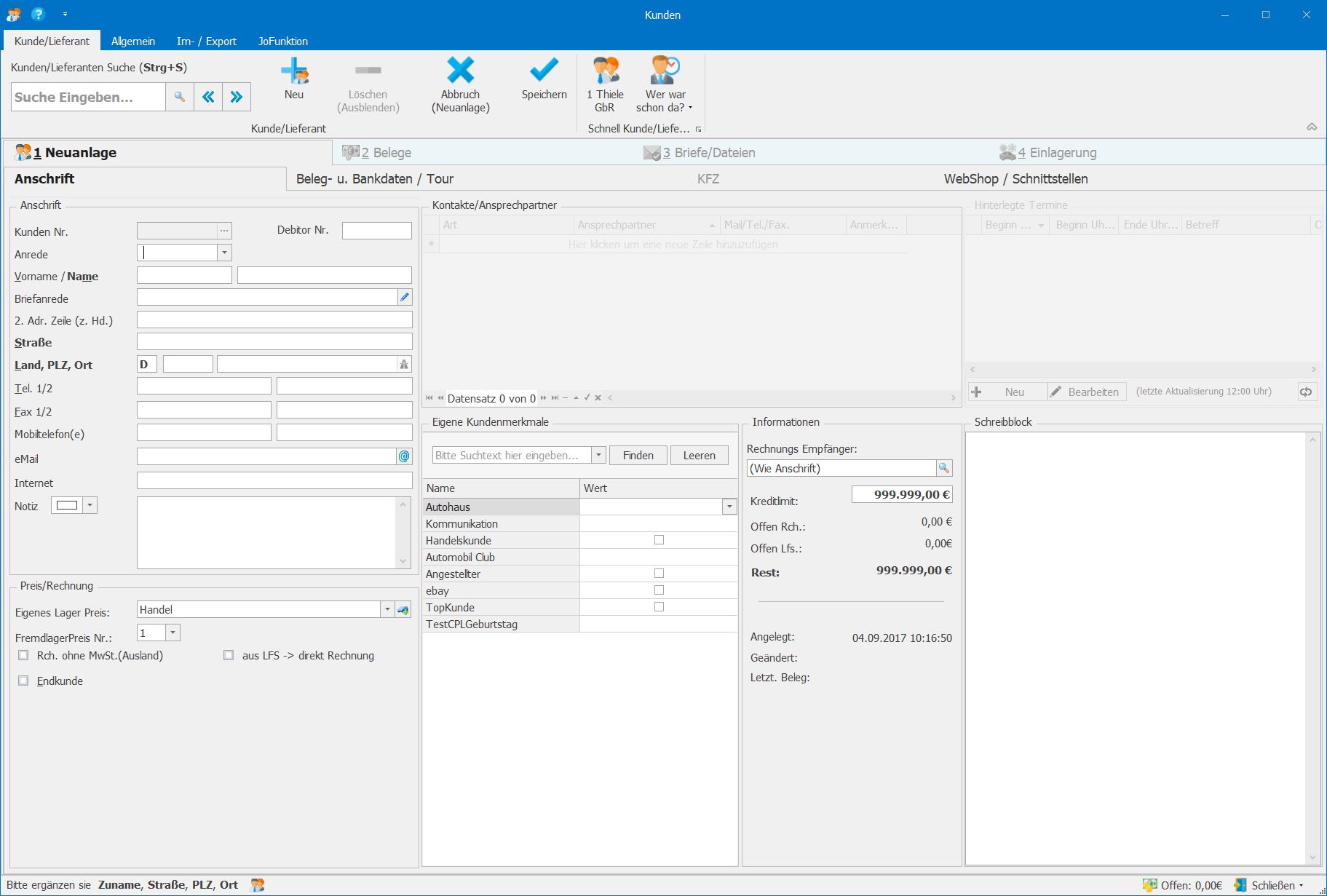The height and width of the screenshot is (896, 1327).
Task: Click the Rechnungs Empfänger search icon
Action: click(944, 468)
